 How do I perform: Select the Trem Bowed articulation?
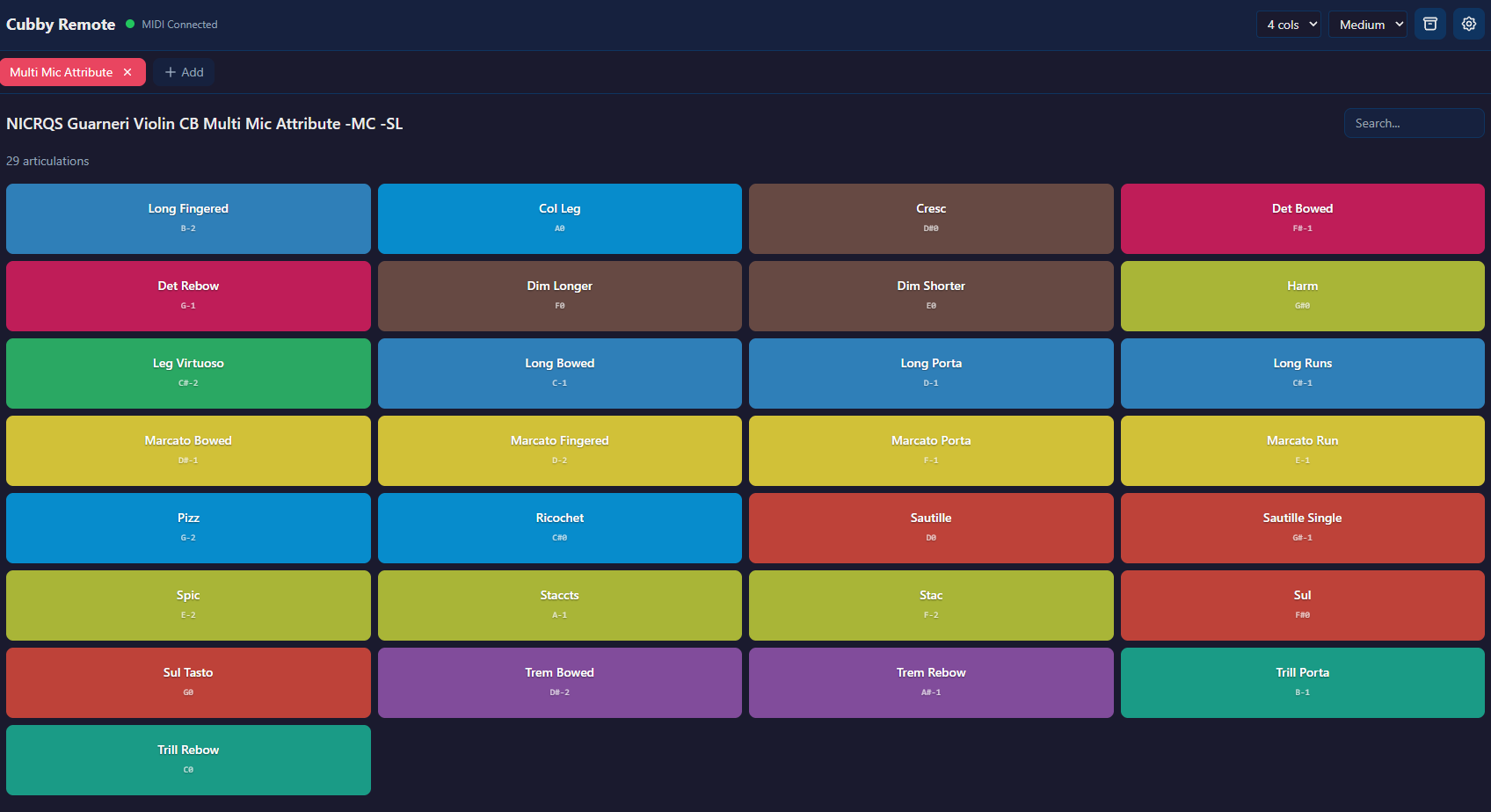559,682
